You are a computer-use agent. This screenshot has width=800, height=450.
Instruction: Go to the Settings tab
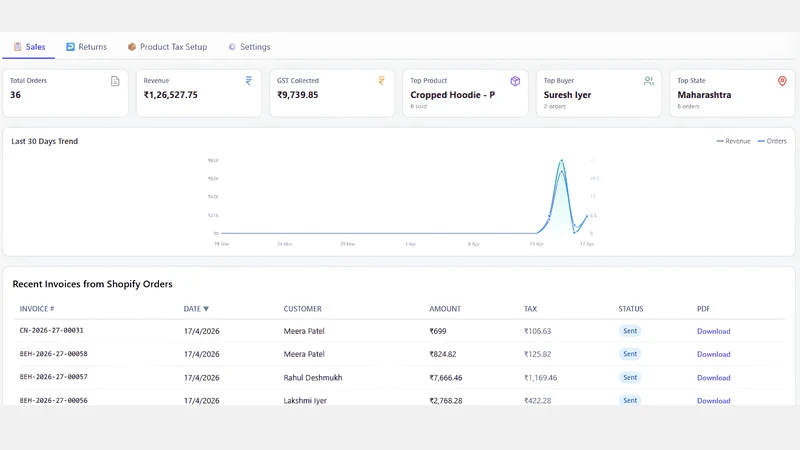(x=249, y=47)
